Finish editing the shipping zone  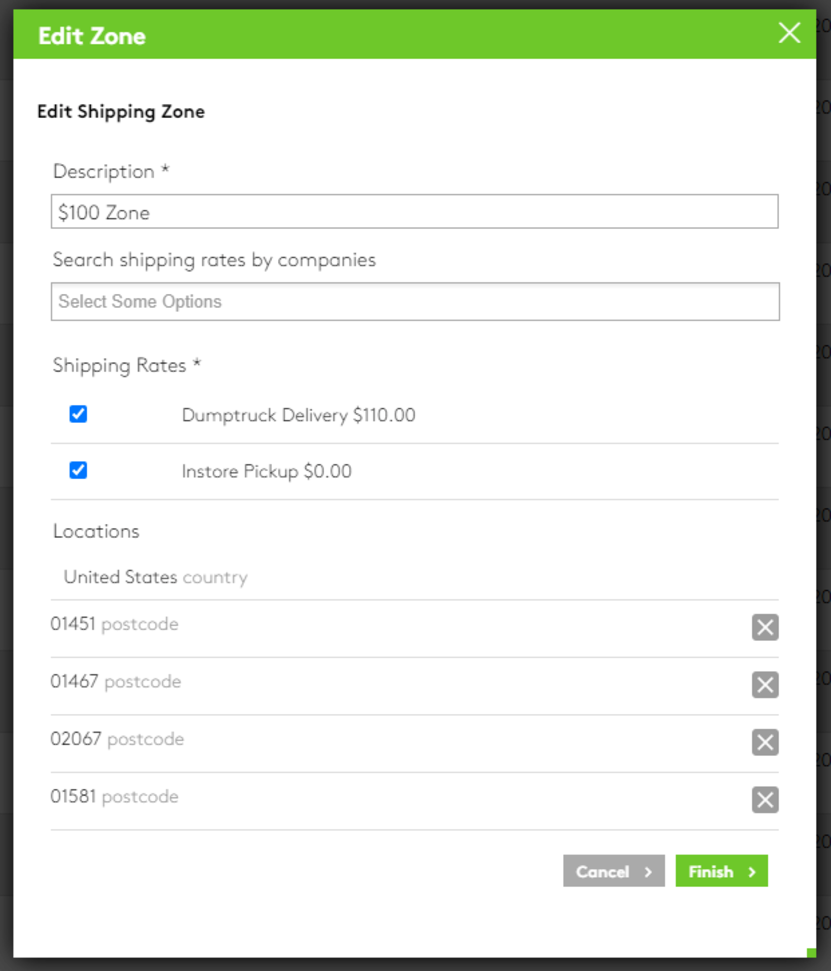721,871
